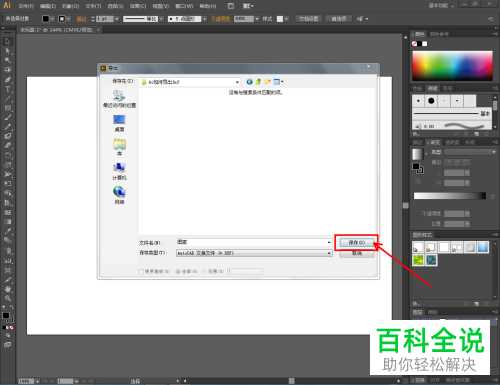
Task: Open 网络 in the dialog sidebar
Action: tap(119, 195)
